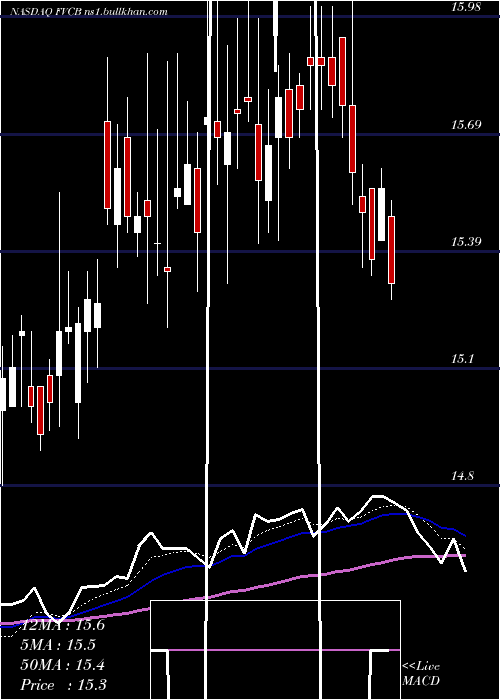Click the 15.1 price axis label
This screenshot has height=700, width=500.
(462, 359)
